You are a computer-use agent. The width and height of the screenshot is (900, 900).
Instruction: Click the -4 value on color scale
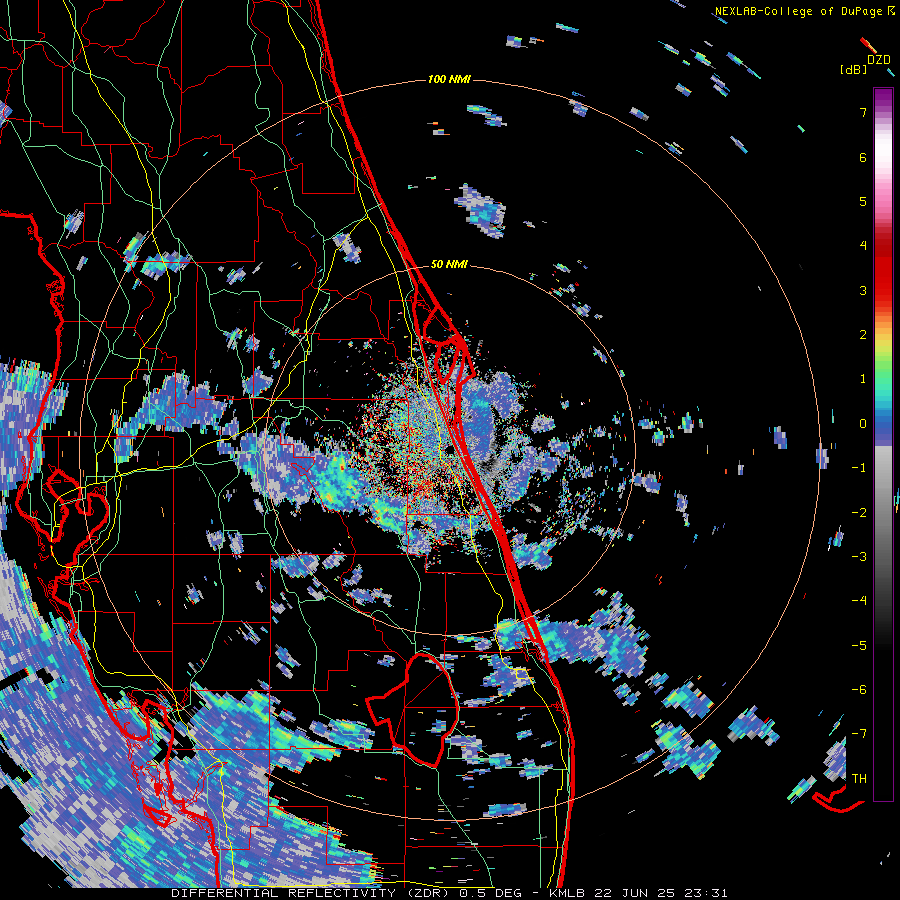pyautogui.click(x=859, y=601)
